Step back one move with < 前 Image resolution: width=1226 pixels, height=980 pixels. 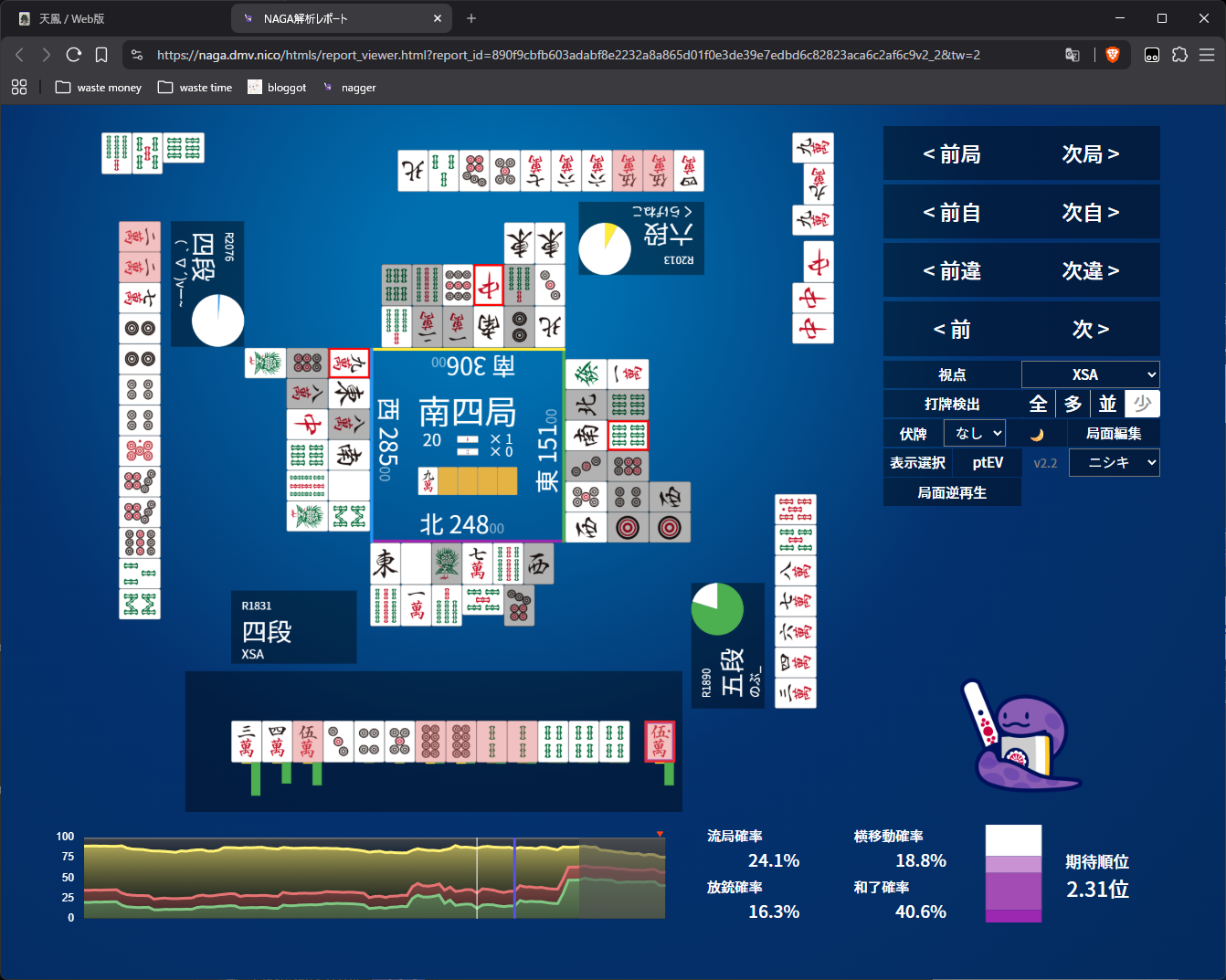pyautogui.click(x=952, y=330)
